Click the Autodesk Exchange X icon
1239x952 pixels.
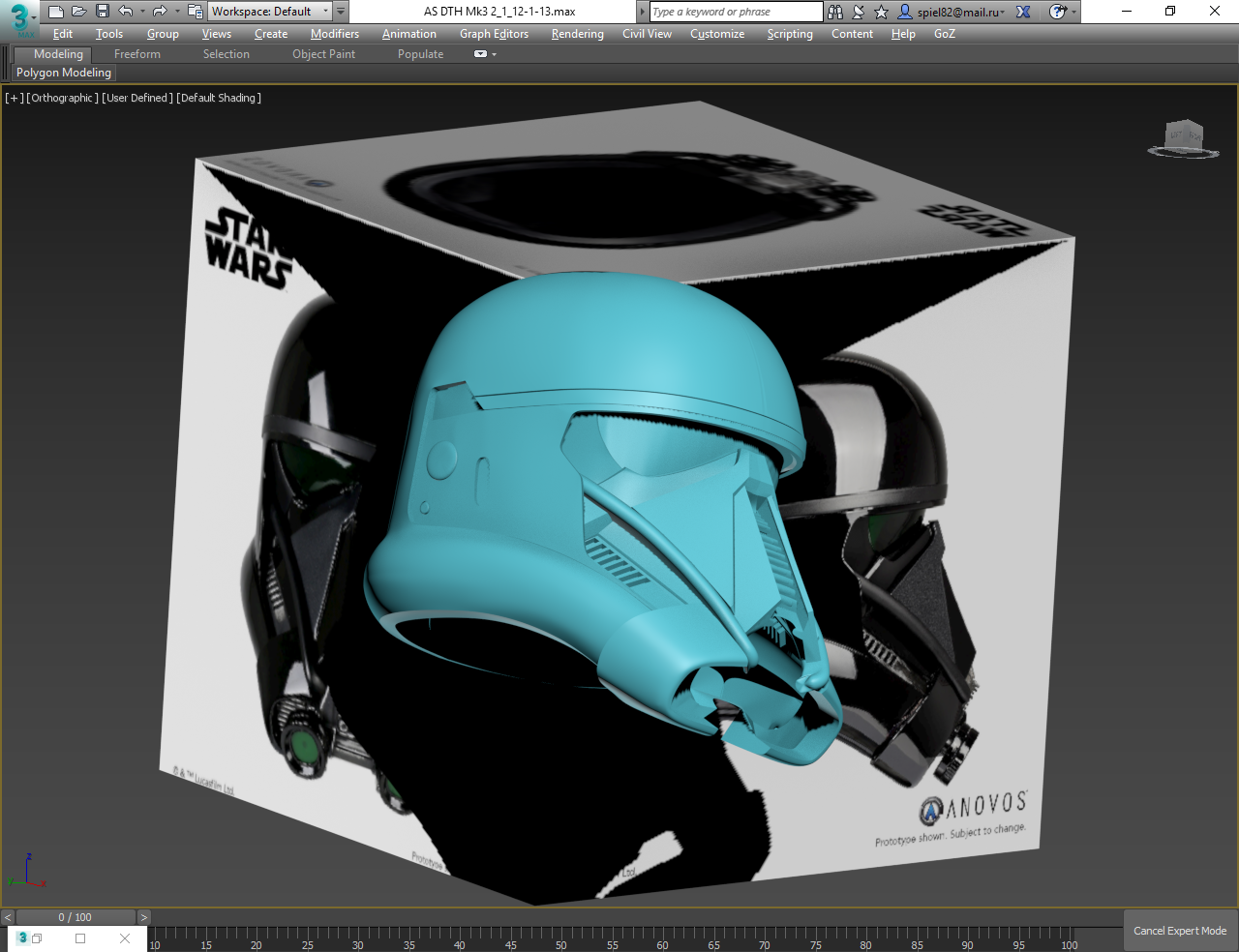[x=1023, y=12]
